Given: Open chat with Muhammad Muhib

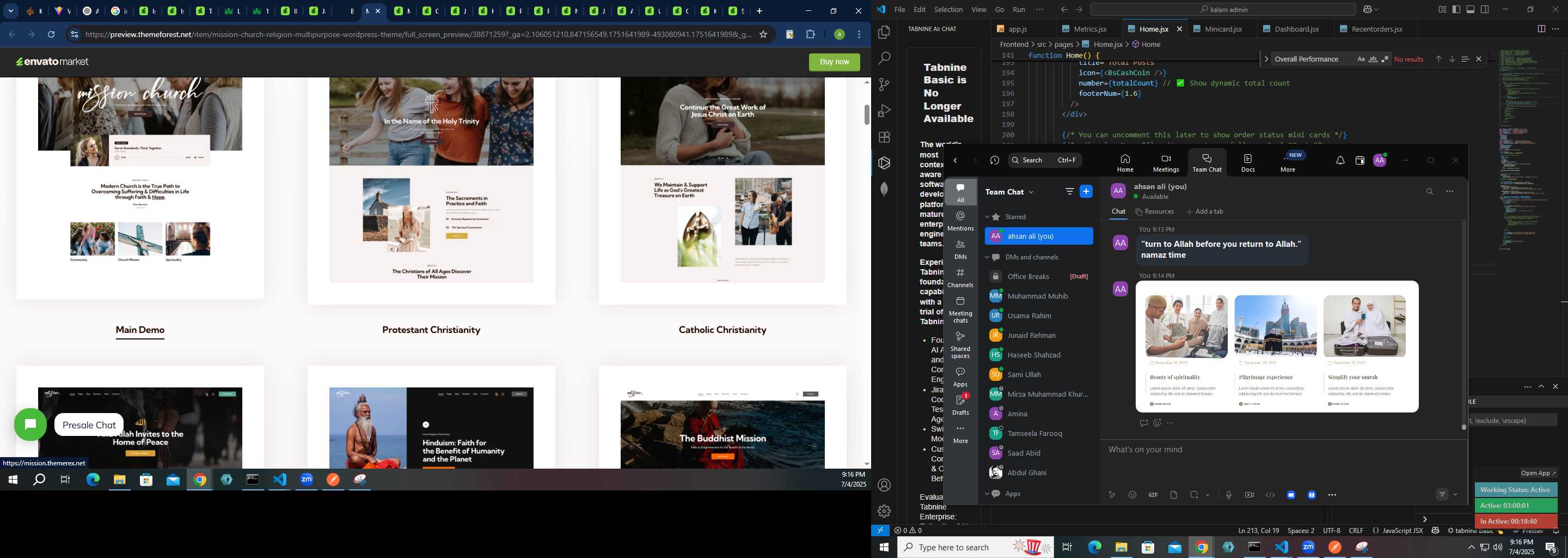Looking at the screenshot, I should coord(1038,296).
